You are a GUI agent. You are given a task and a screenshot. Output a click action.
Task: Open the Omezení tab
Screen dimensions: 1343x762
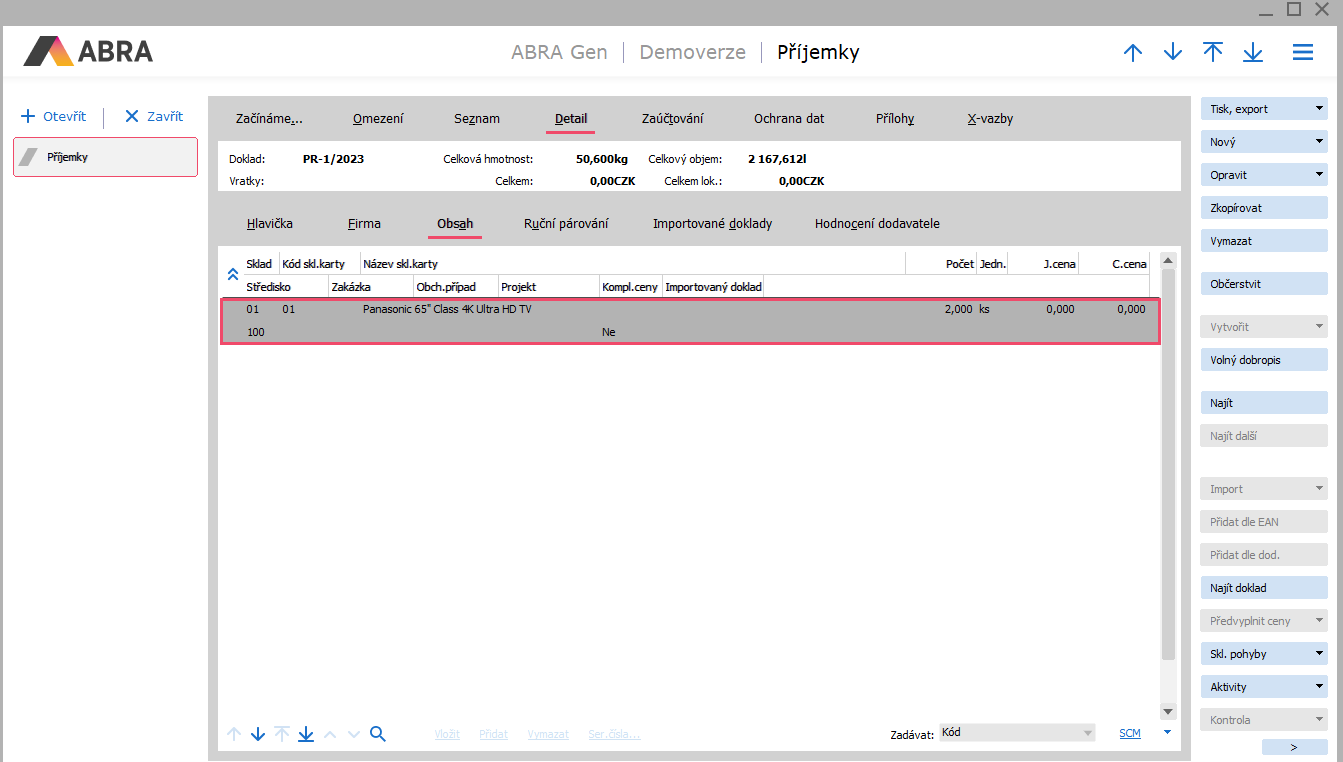click(378, 118)
